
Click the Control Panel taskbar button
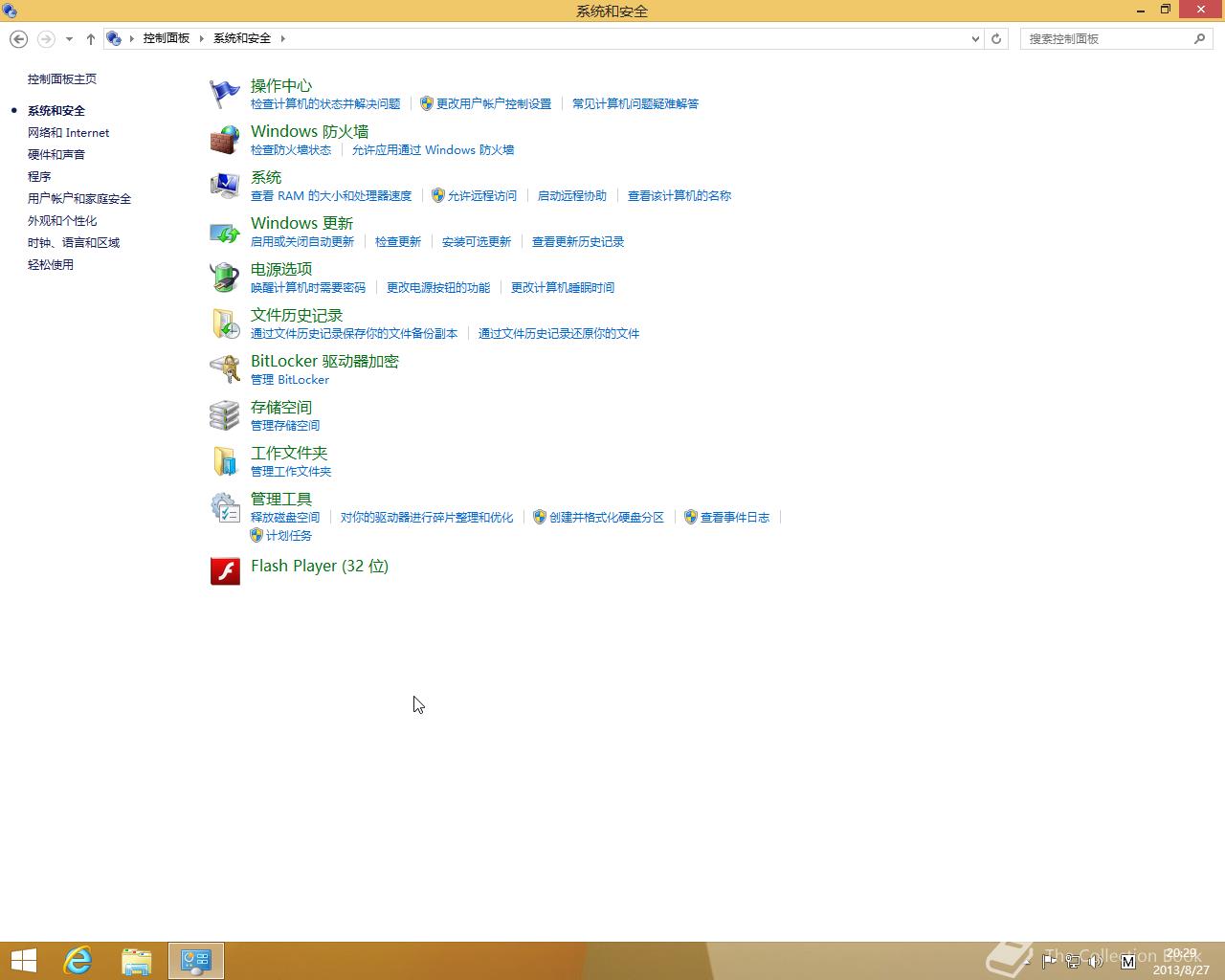(x=196, y=961)
